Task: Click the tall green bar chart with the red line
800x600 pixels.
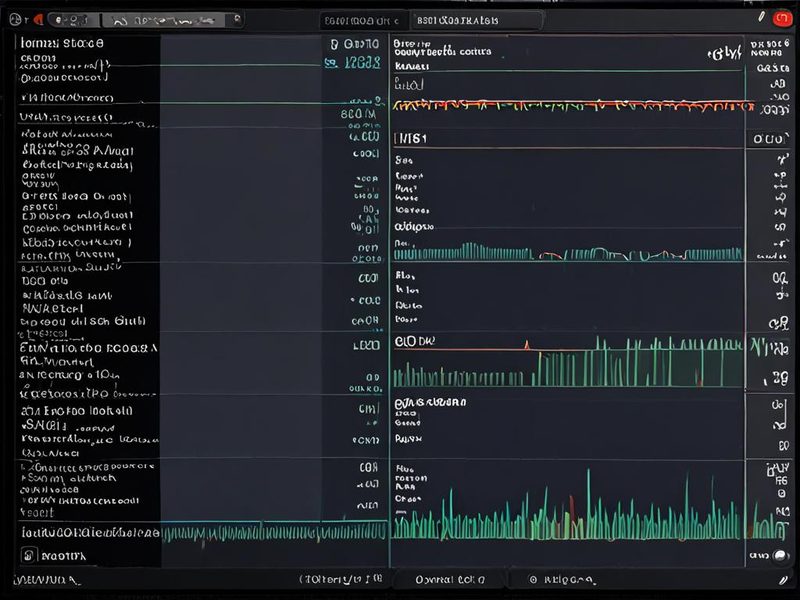Action: pos(568,361)
